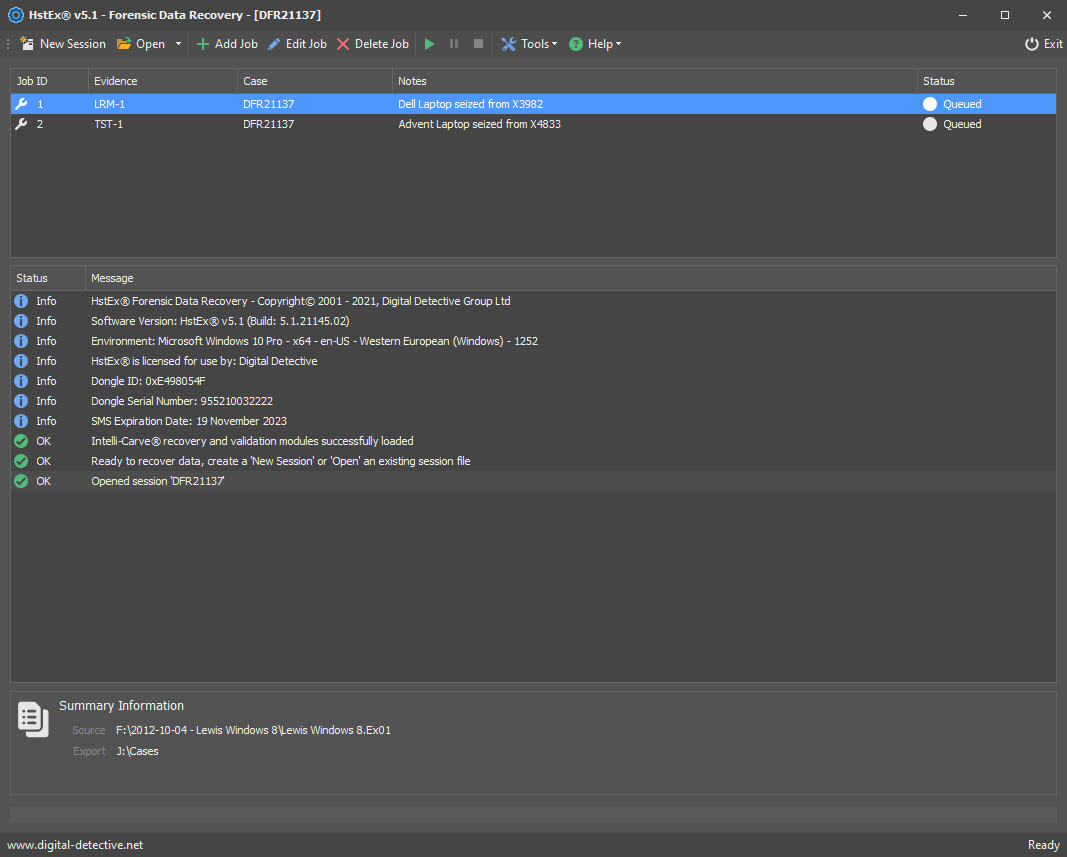Click the HstEx application icon in title bar
The image size is (1067, 857).
[x=15, y=15]
